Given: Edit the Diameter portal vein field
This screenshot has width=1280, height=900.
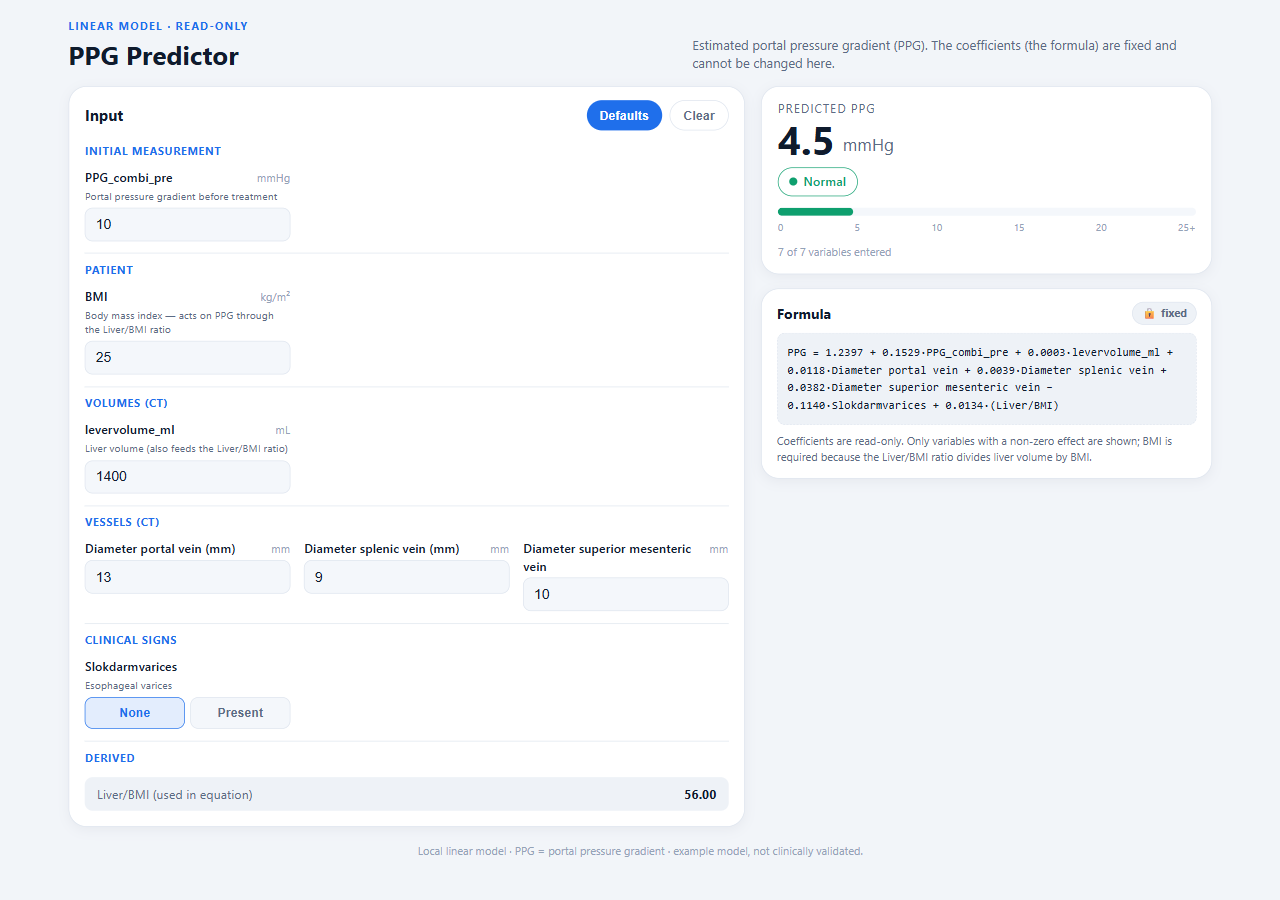Looking at the screenshot, I should pyautogui.click(x=188, y=577).
